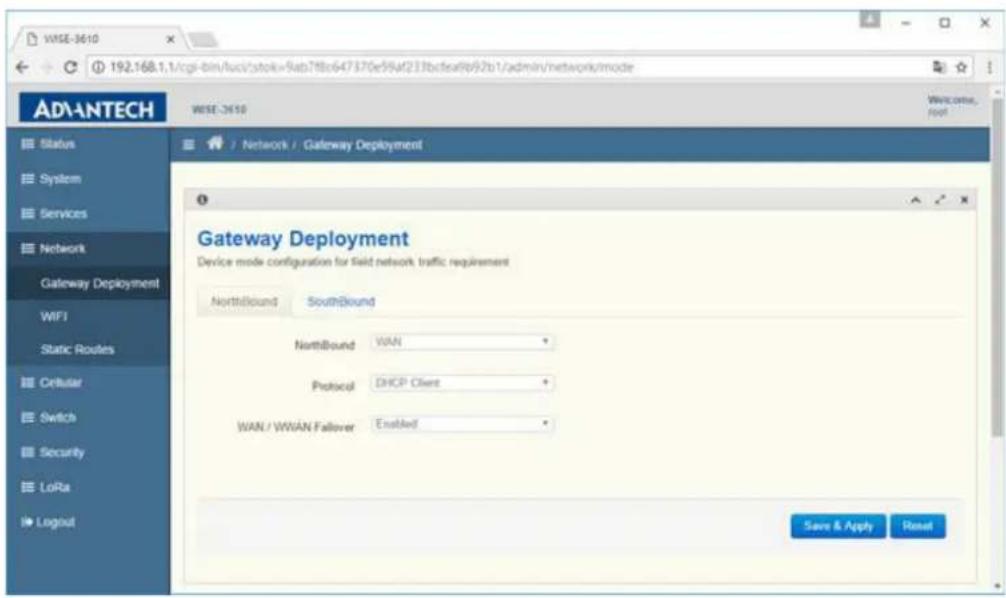Open the Static Routes page

[x=78, y=350]
